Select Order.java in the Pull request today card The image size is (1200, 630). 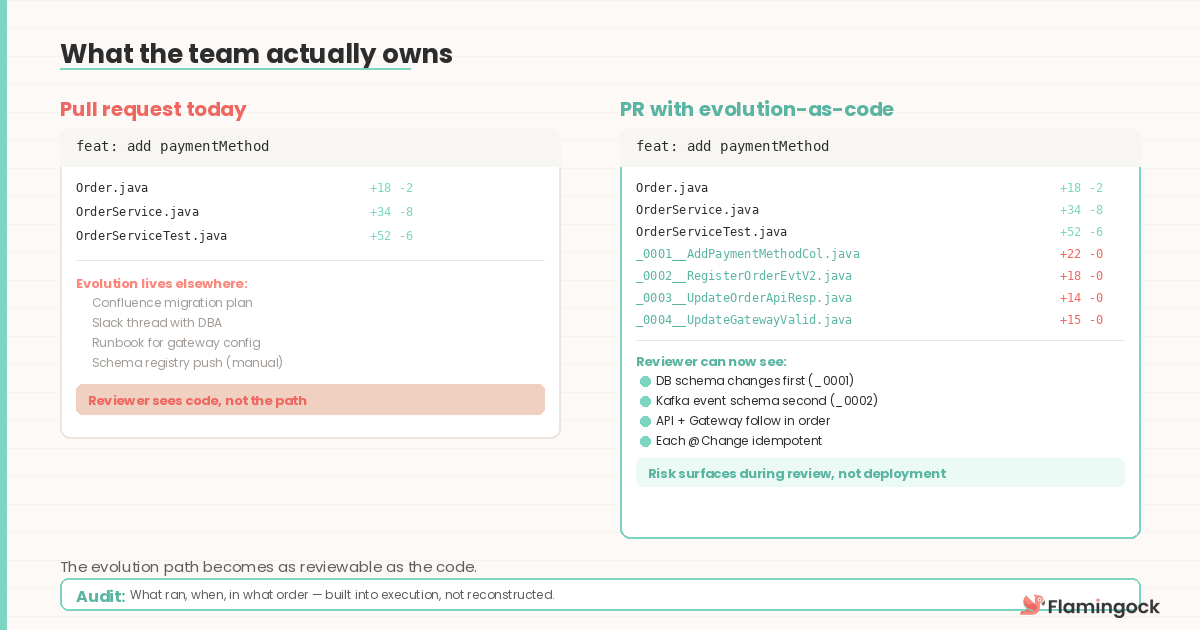tap(112, 188)
